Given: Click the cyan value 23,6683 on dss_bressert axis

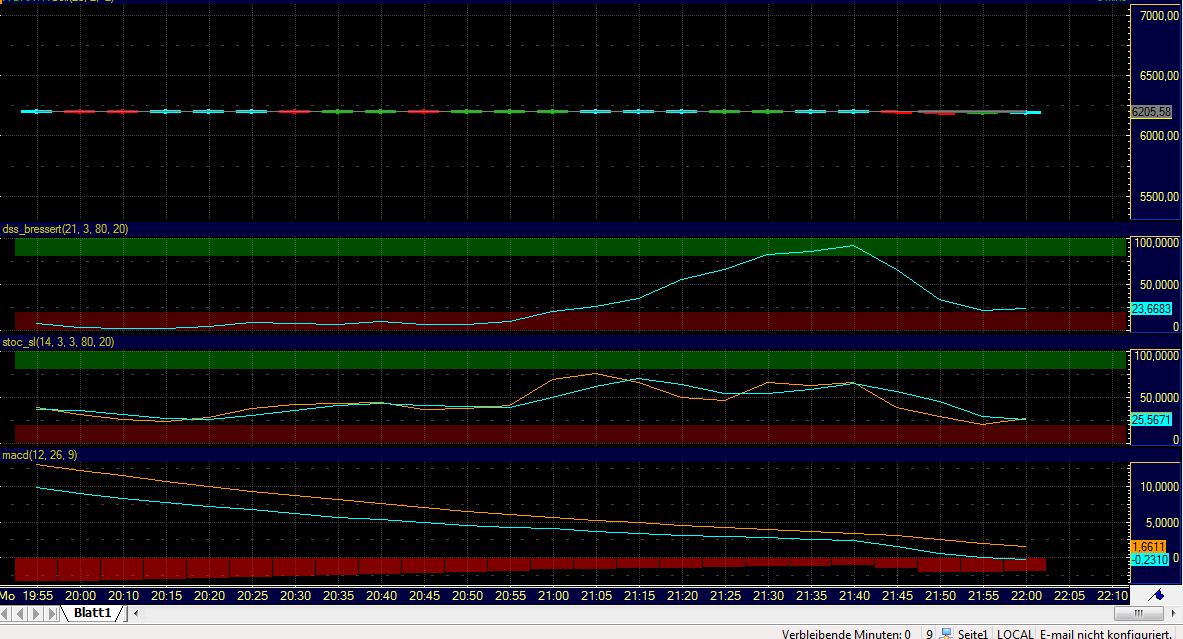Looking at the screenshot, I should [x=1151, y=310].
